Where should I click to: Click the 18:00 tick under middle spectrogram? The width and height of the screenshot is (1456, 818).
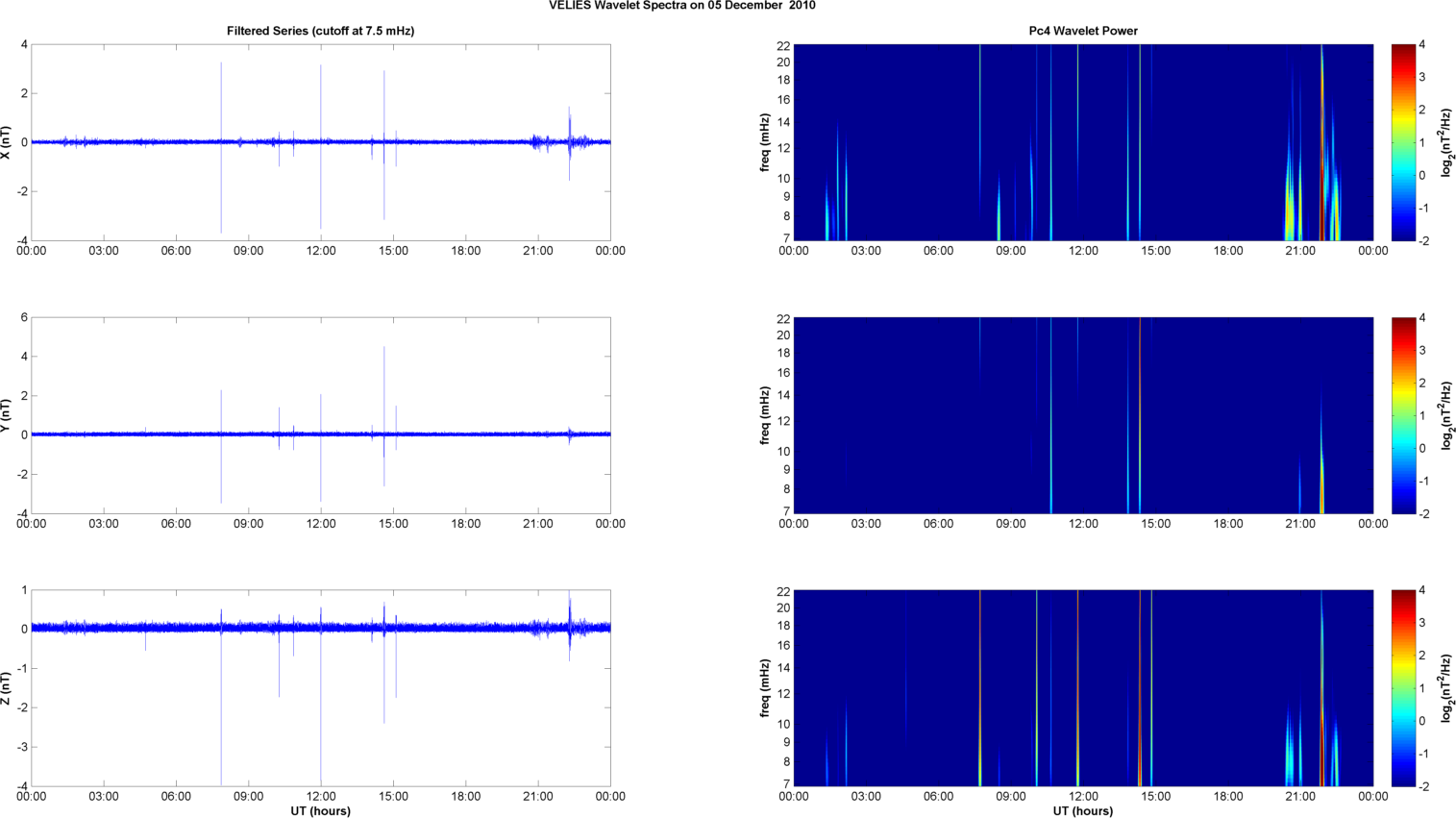[x=1228, y=524]
